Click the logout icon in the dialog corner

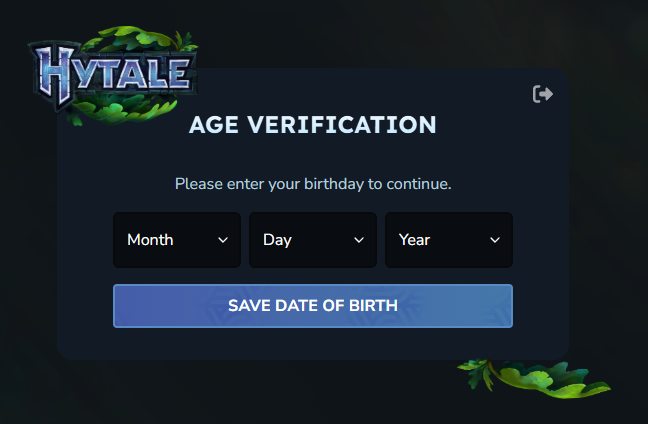(x=543, y=94)
